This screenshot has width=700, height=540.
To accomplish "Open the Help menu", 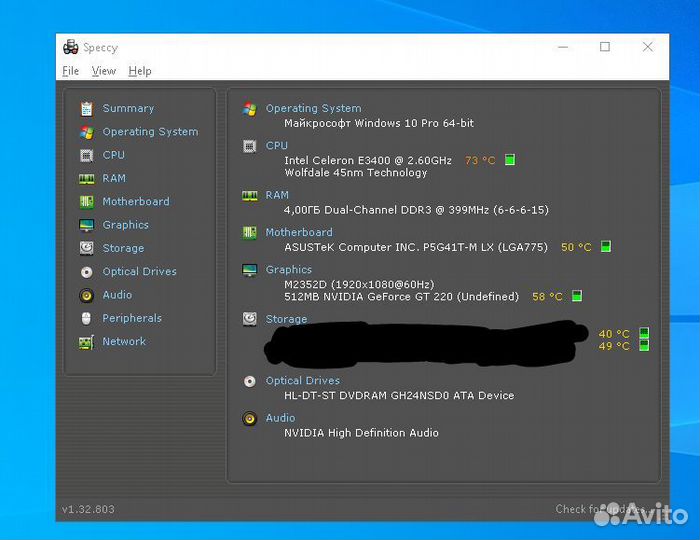I will tap(140, 71).
